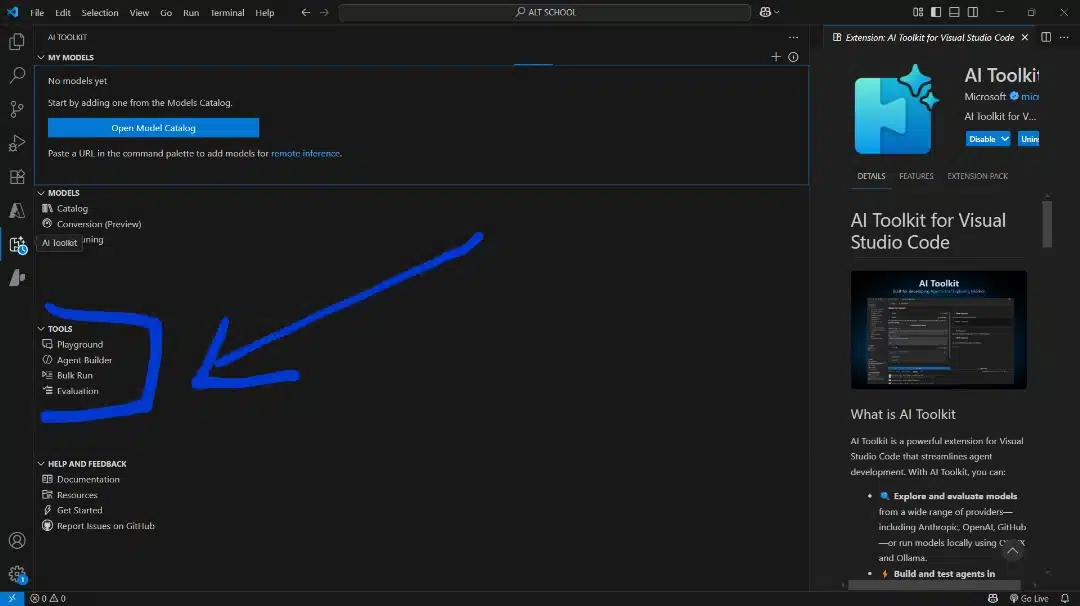This screenshot has width=1080, height=606.
Task: Open the Extensions view
Action: 17,176
